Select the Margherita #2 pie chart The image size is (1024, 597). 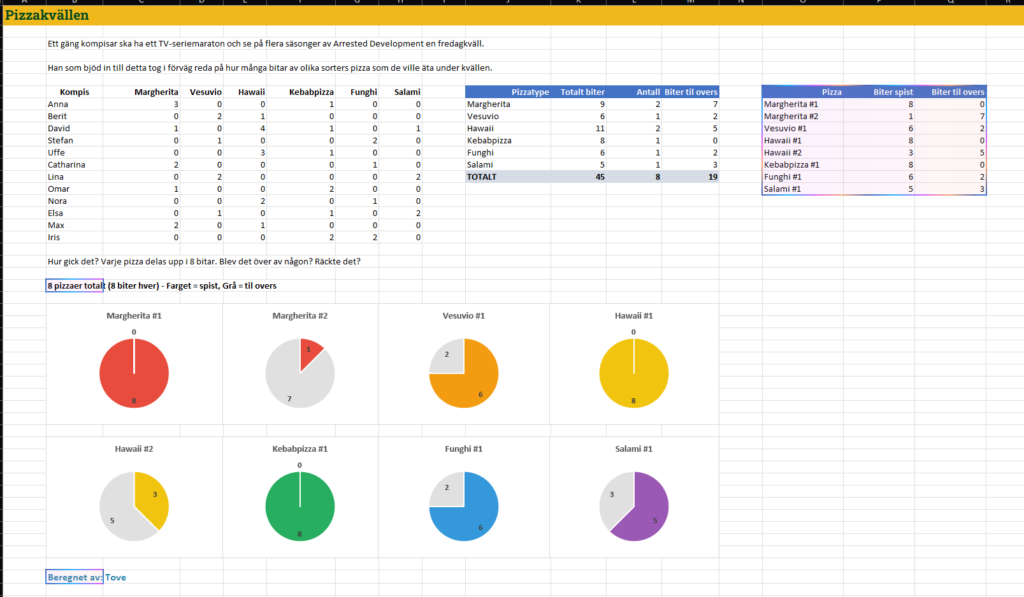300,373
